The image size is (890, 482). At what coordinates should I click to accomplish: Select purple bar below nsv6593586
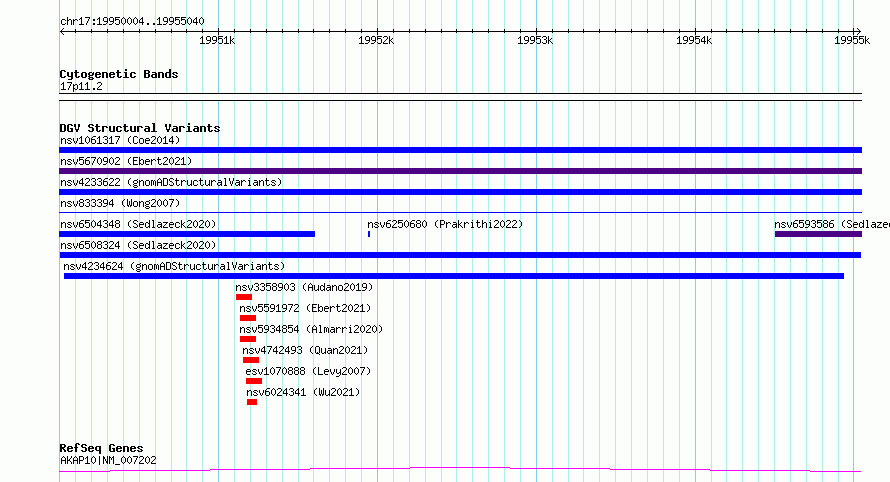pyautogui.click(x=818, y=234)
